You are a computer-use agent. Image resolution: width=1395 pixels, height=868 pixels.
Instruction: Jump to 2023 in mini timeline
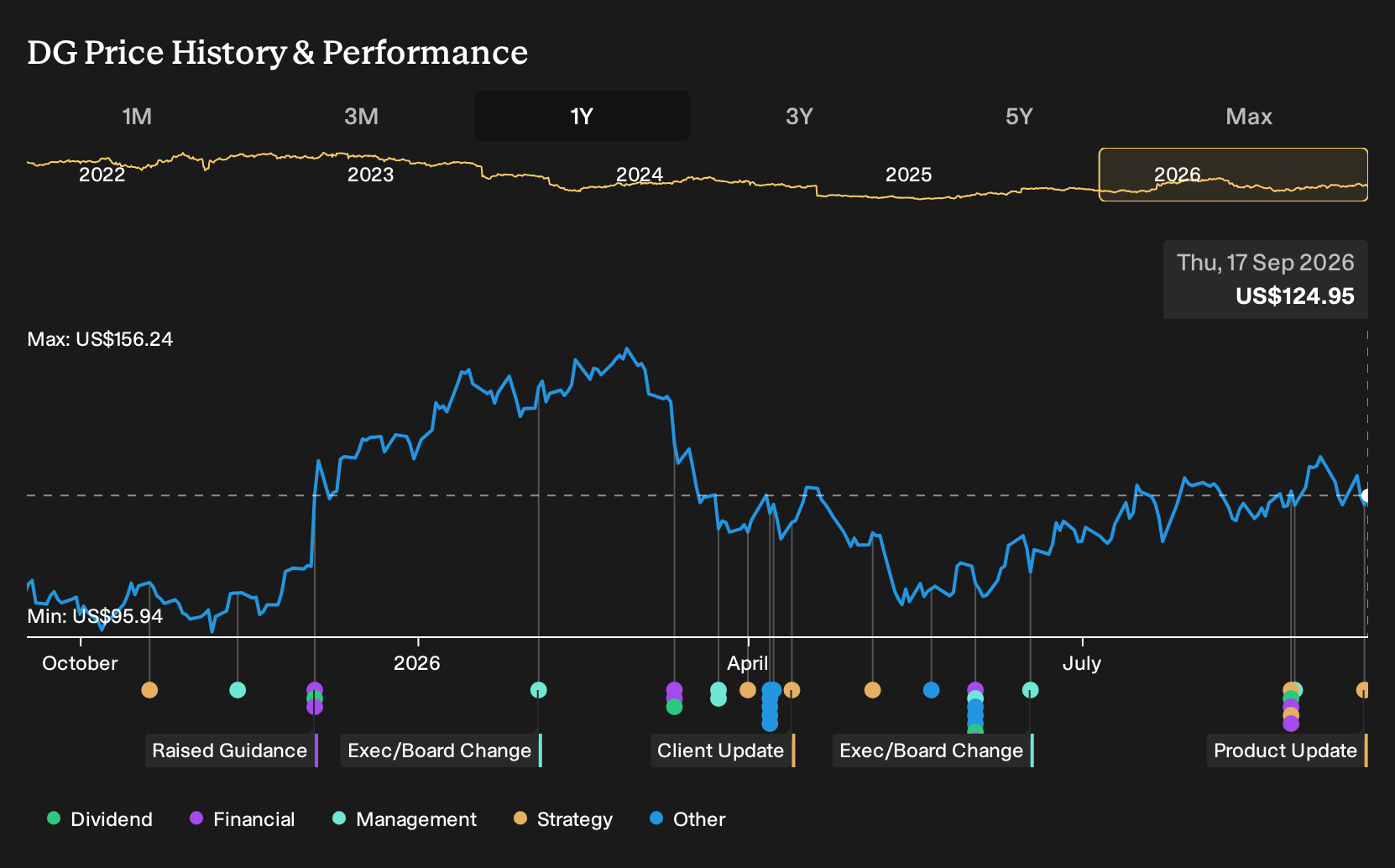[x=370, y=175]
